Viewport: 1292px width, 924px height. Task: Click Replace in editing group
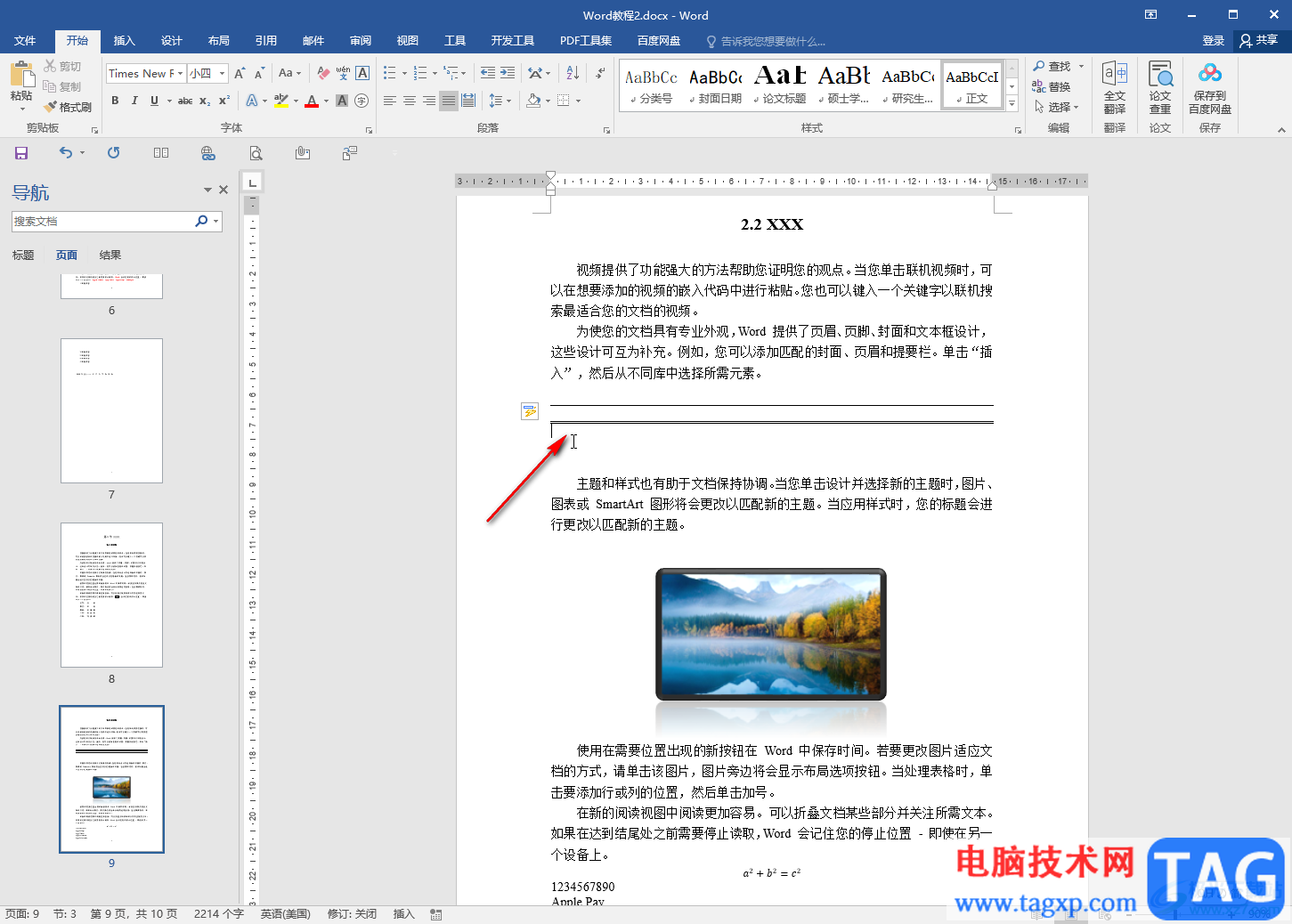click(1052, 86)
